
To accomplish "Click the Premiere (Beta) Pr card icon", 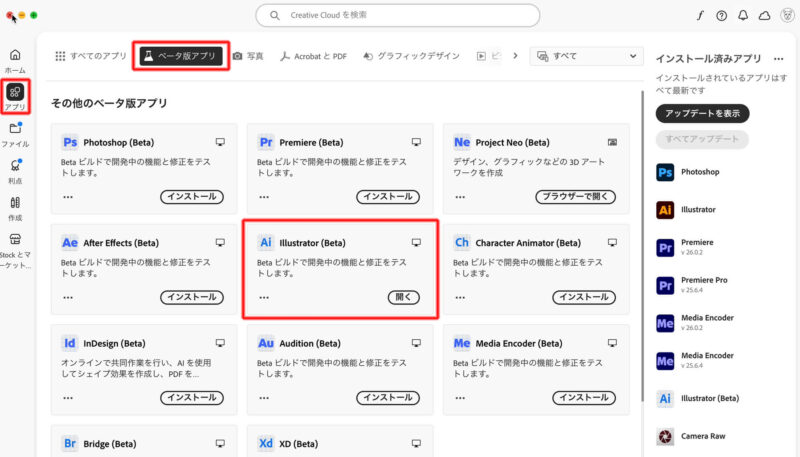I will (266, 142).
